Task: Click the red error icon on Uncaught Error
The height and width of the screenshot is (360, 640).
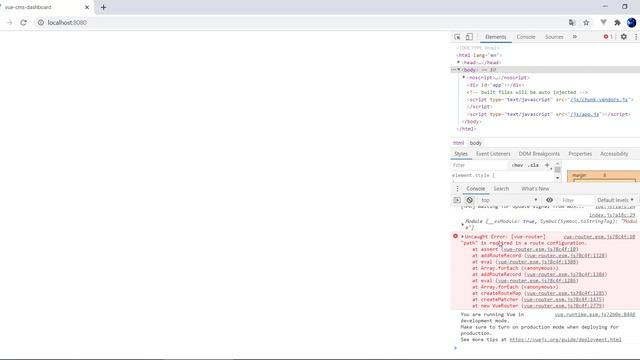Action: point(456,236)
